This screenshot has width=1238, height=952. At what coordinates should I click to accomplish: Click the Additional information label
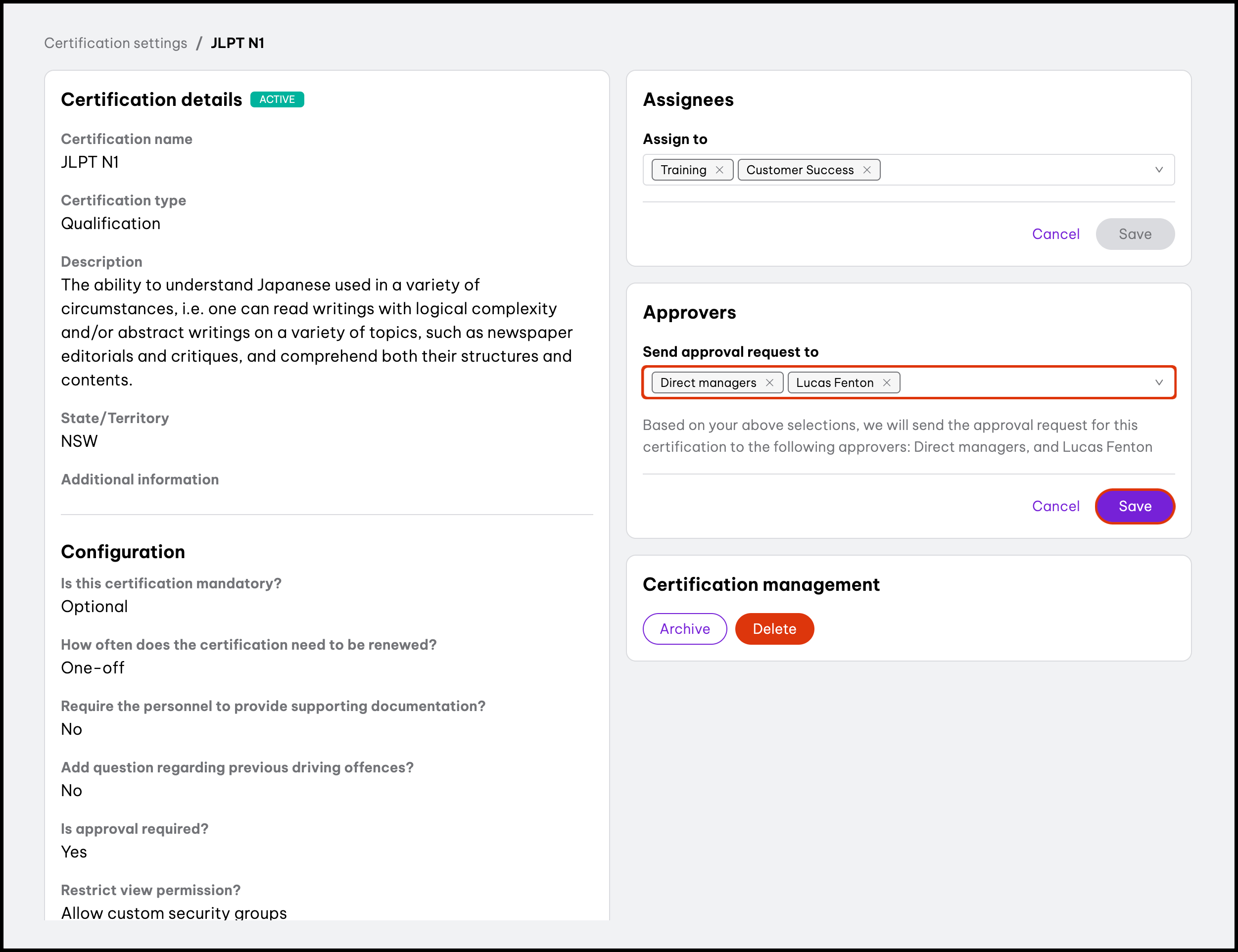(x=140, y=479)
